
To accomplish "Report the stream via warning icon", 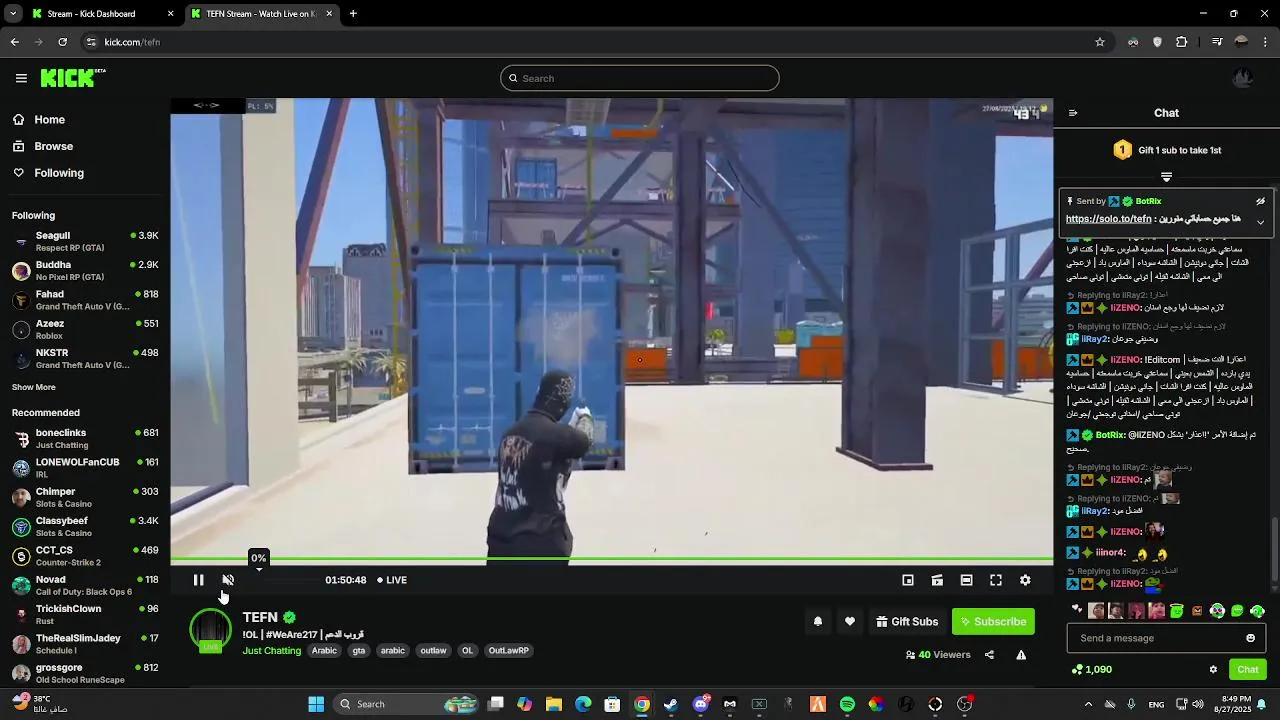I will [1021, 655].
